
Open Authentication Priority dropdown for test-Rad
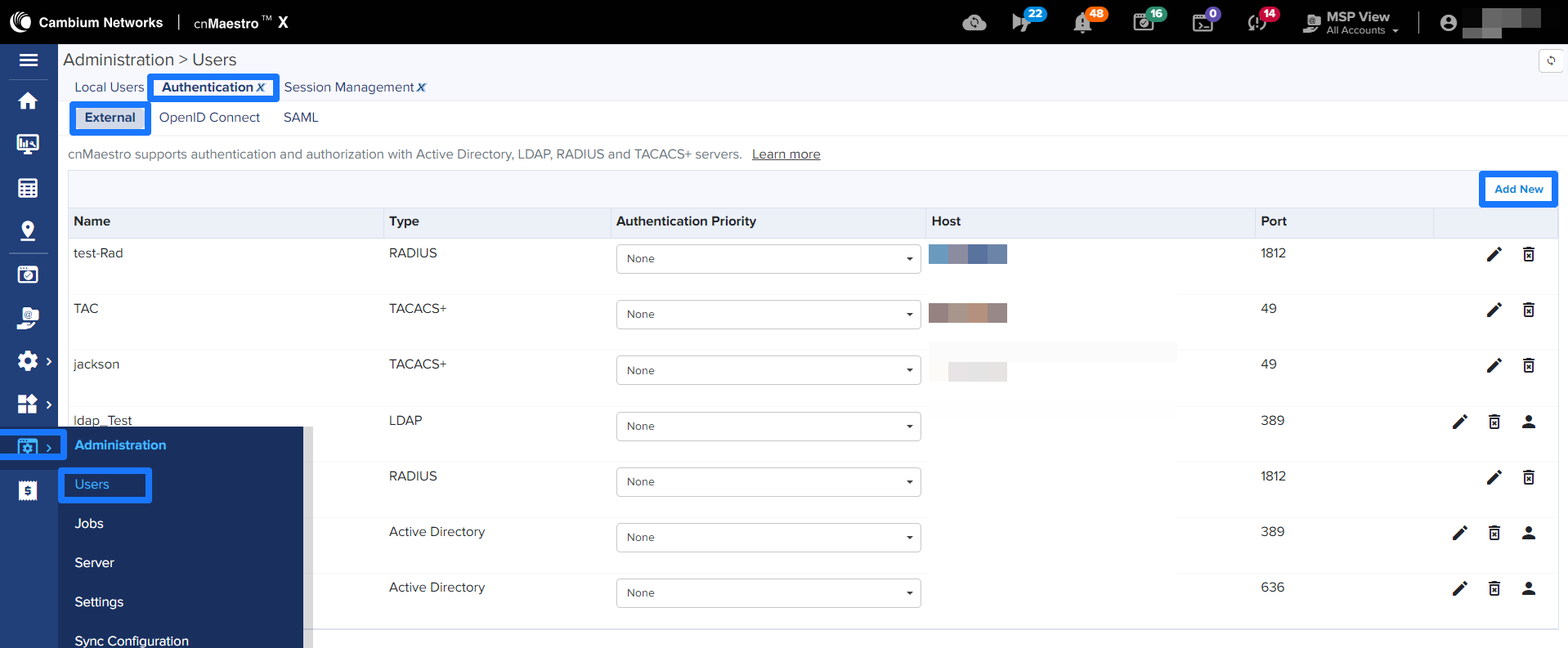(x=768, y=259)
